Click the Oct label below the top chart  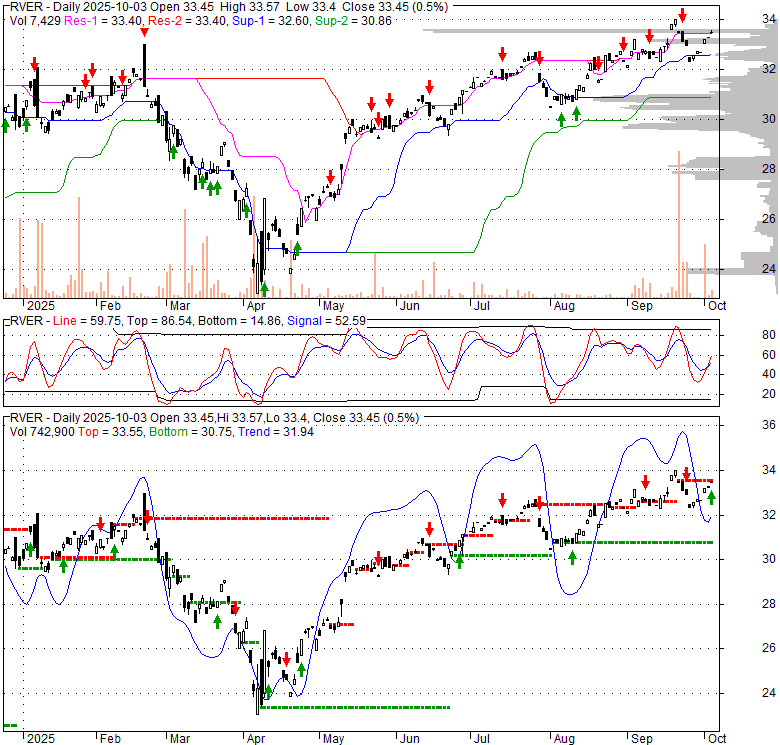[715, 305]
